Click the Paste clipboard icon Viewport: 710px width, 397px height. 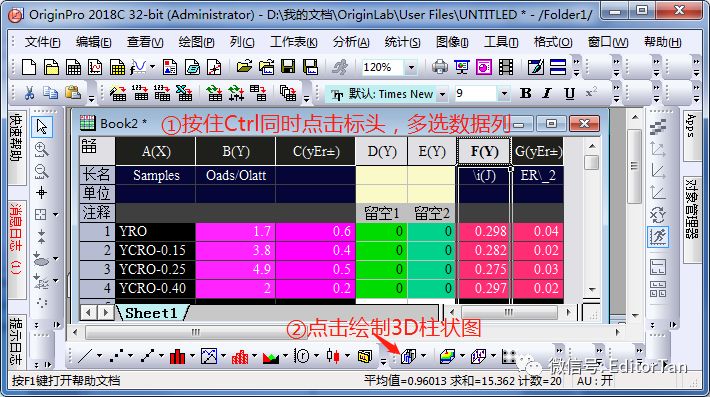click(73, 93)
